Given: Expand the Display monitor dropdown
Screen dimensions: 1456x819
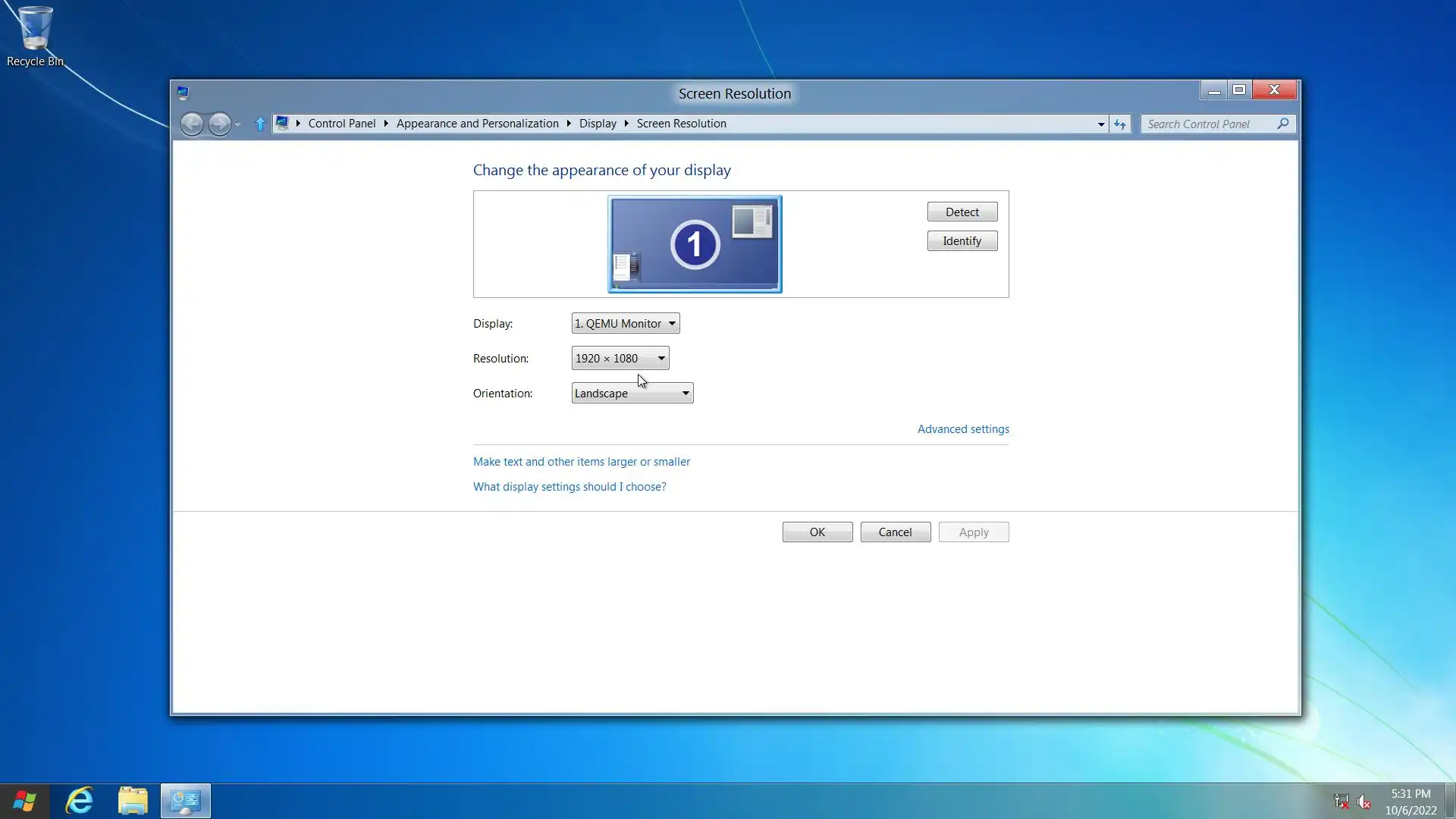Looking at the screenshot, I should pyautogui.click(x=626, y=323).
